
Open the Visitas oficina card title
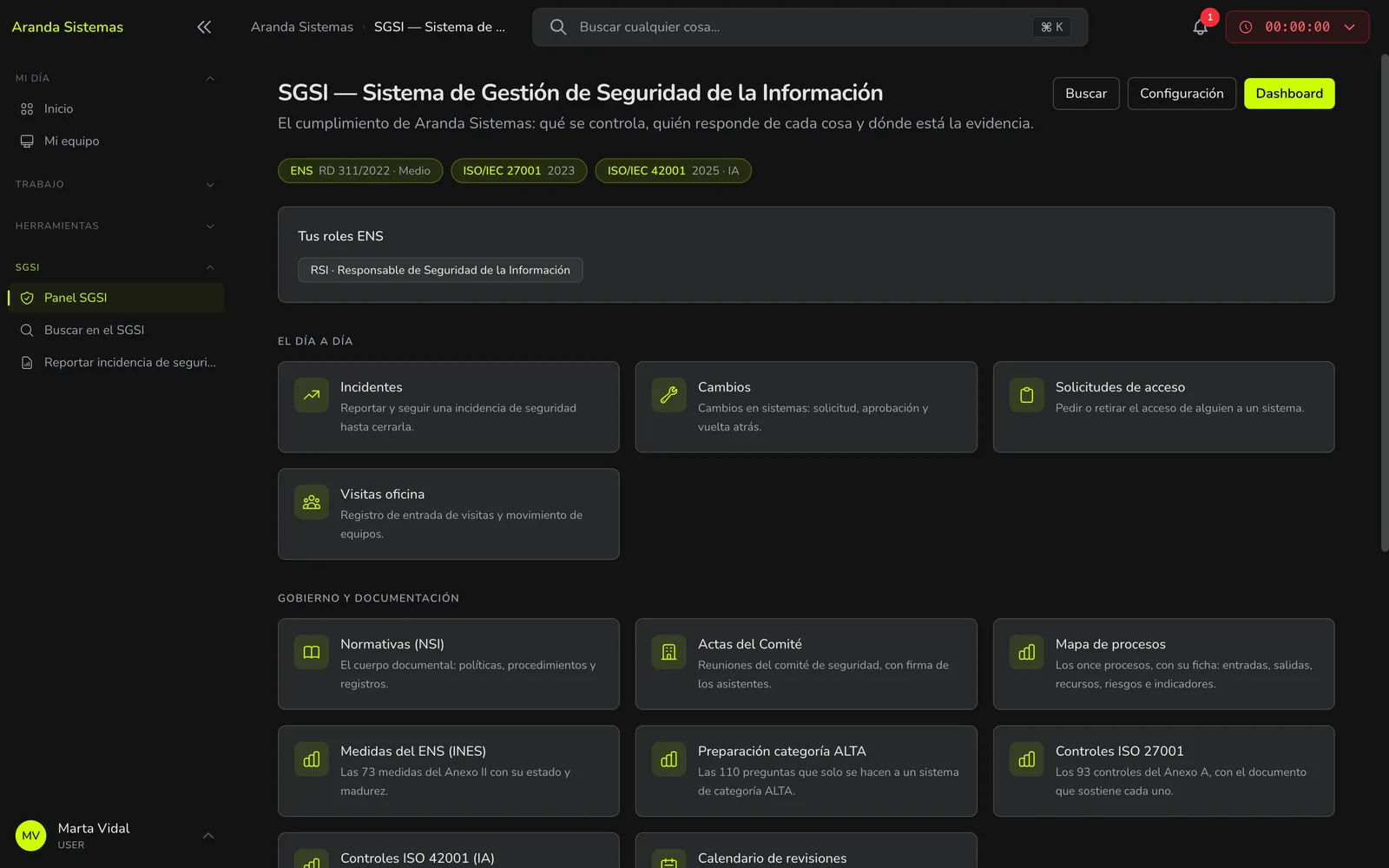coord(382,494)
